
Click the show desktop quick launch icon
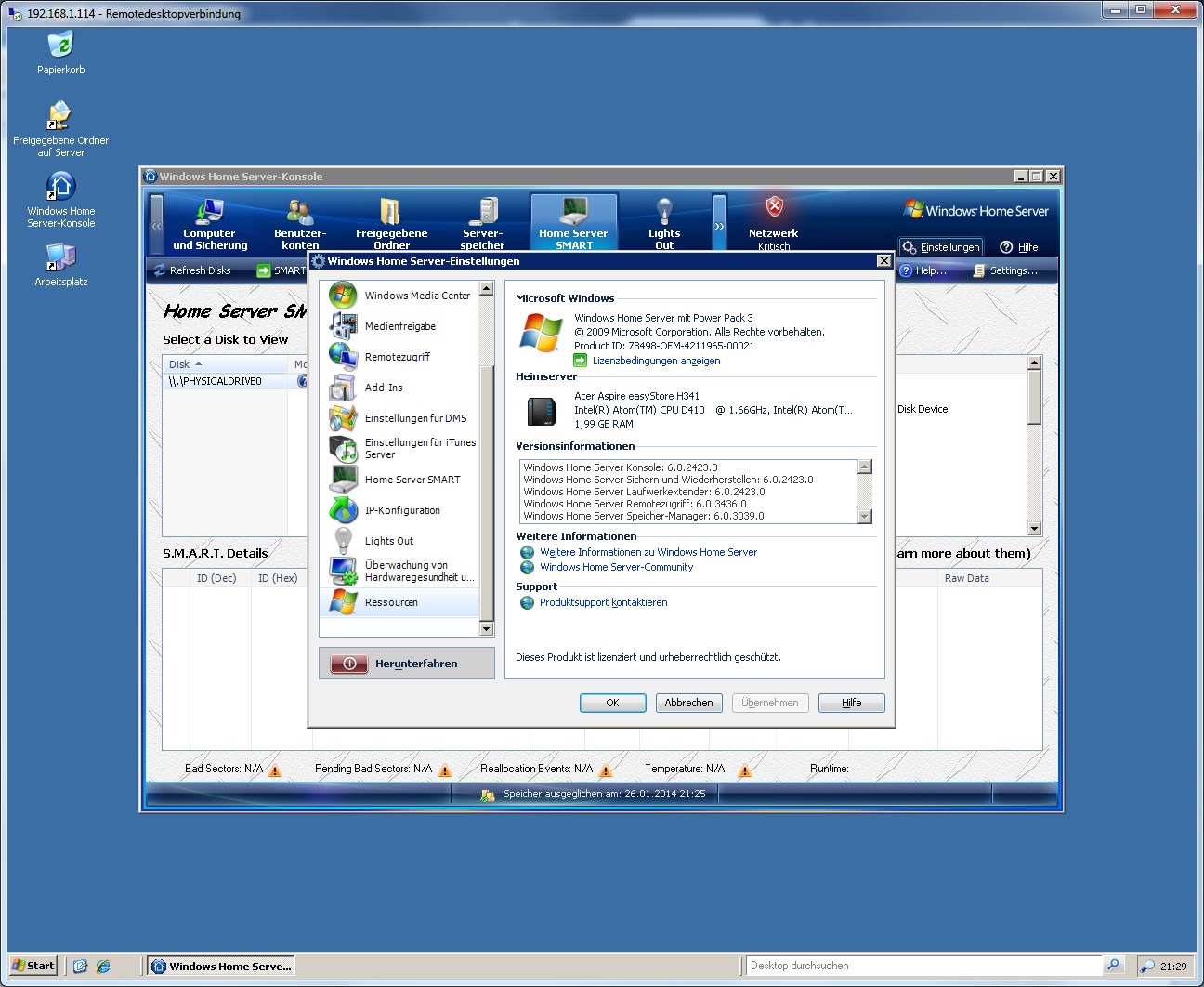point(80,966)
